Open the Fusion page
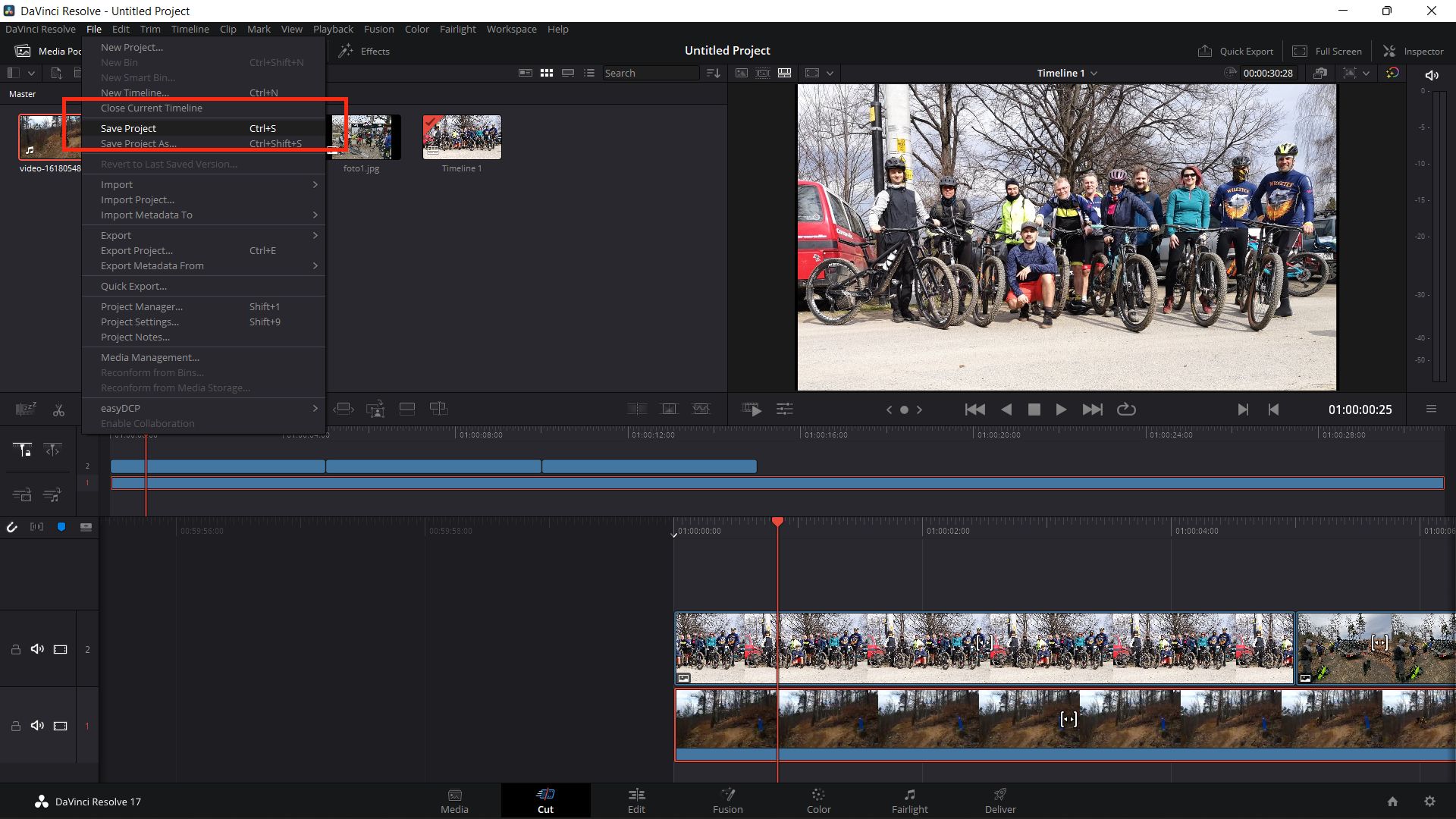This screenshot has width=1456, height=819. click(x=727, y=802)
